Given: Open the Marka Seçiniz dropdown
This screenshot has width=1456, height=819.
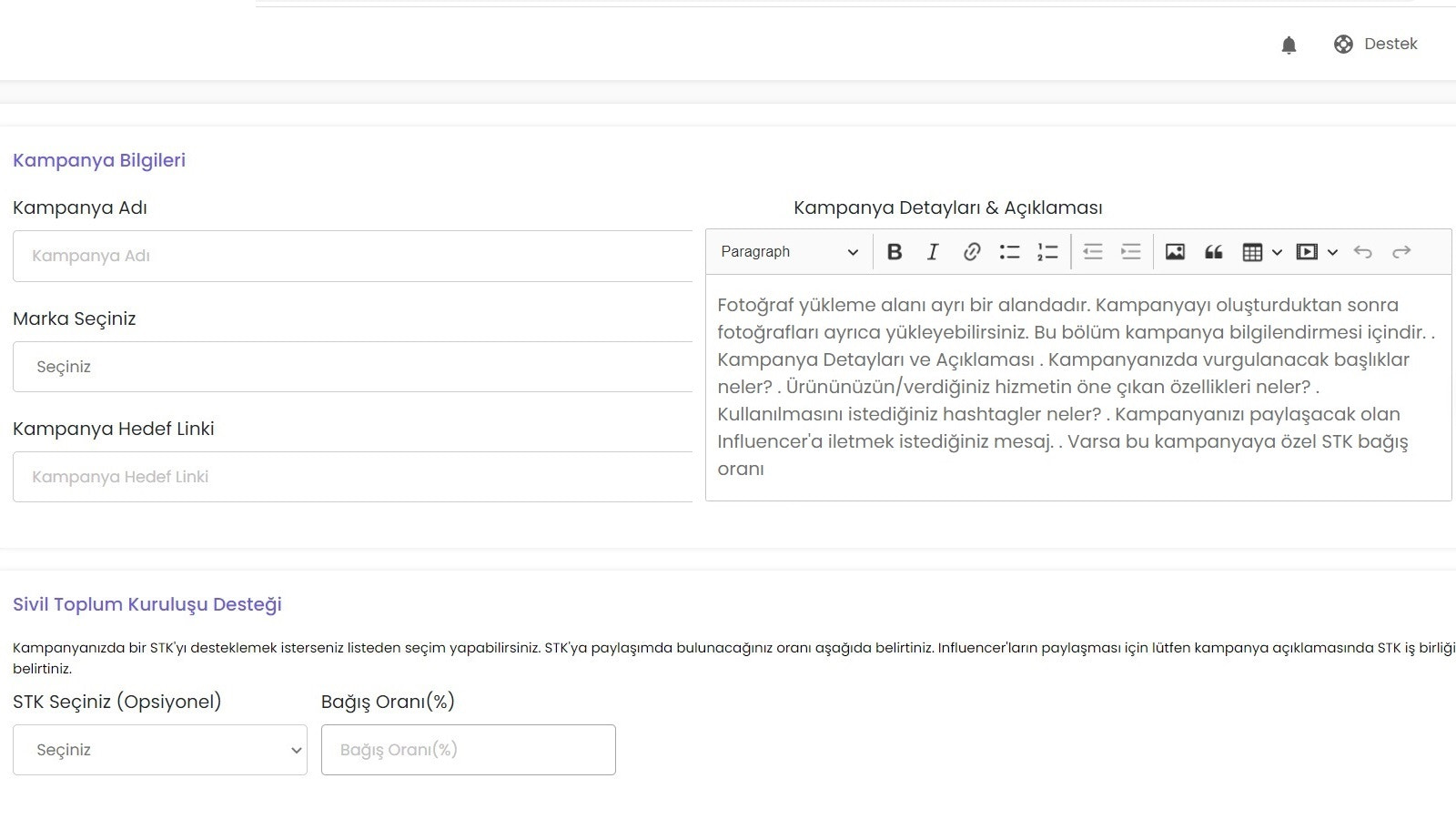Looking at the screenshot, I should [353, 367].
